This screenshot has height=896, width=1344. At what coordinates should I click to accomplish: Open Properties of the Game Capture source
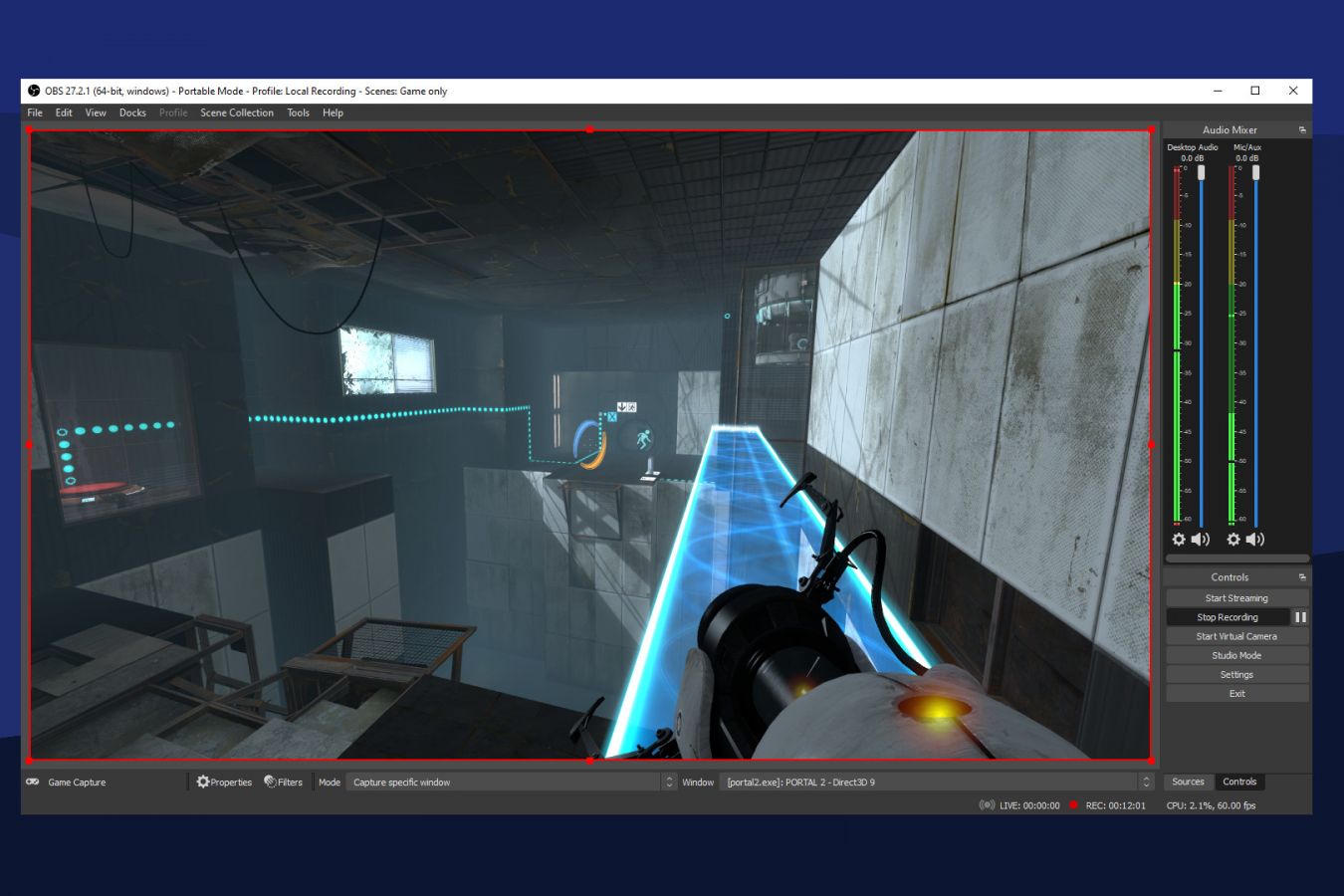click(x=224, y=782)
